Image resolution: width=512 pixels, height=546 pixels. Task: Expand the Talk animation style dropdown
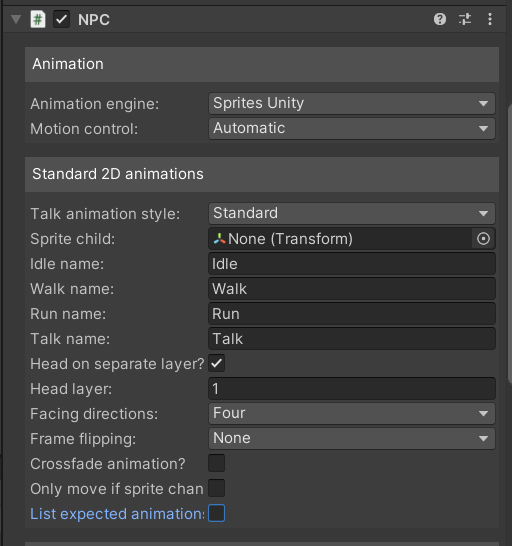tap(352, 213)
